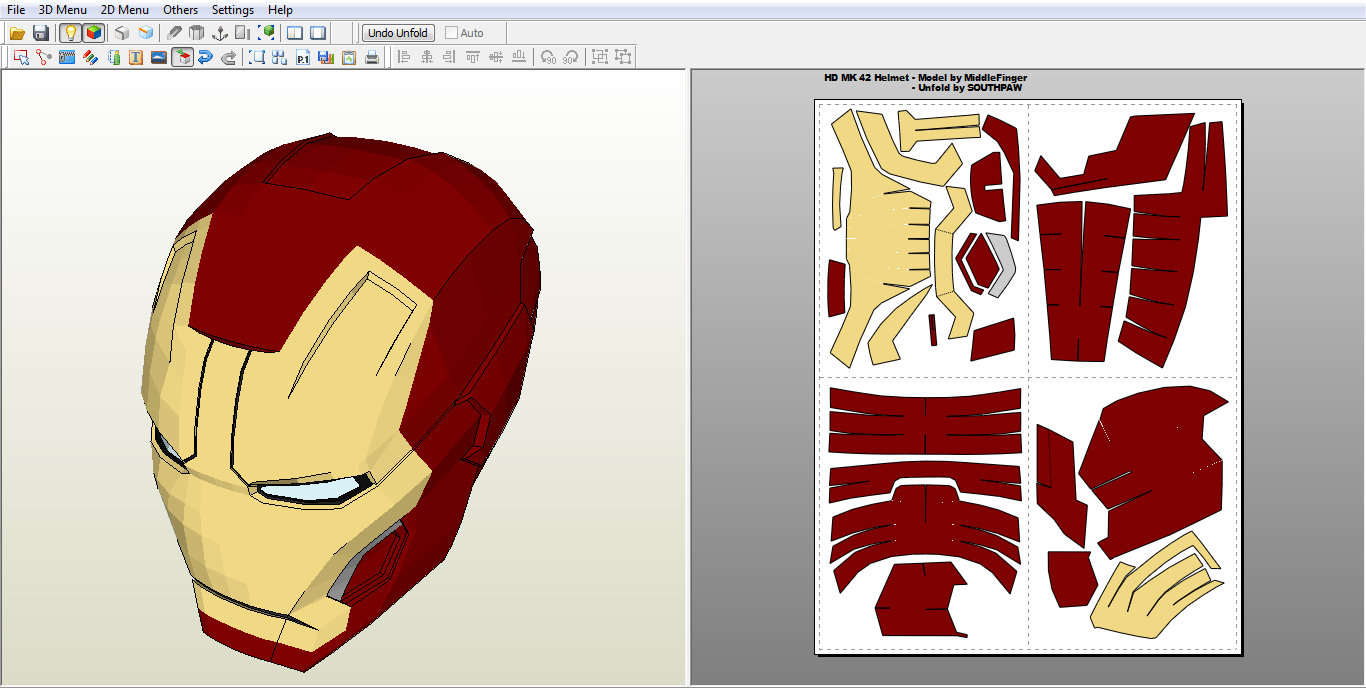The image size is (1366, 688).
Task: Open the colored pencils edge color tool
Action: [x=90, y=57]
